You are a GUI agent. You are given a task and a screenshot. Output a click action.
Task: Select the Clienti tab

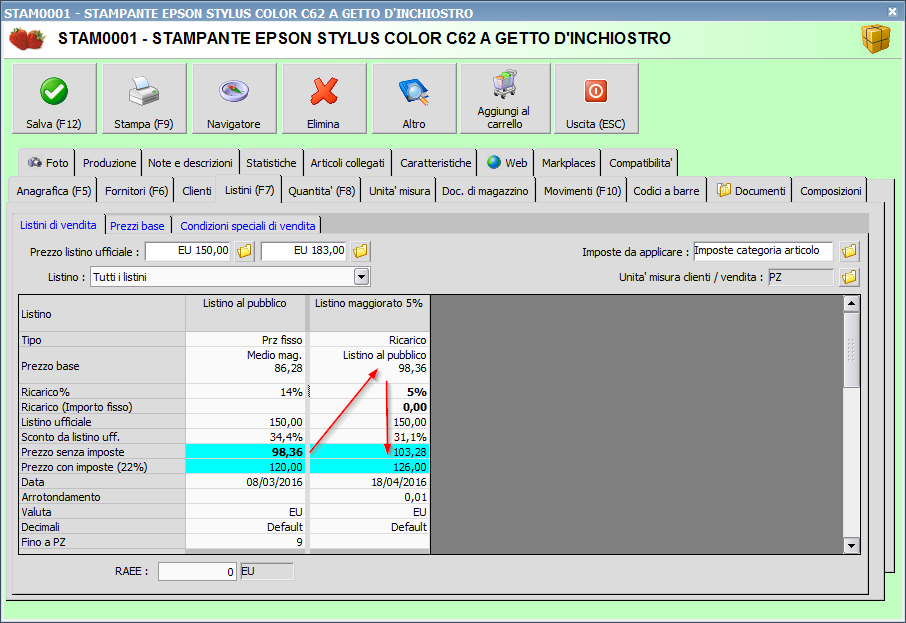point(196,191)
